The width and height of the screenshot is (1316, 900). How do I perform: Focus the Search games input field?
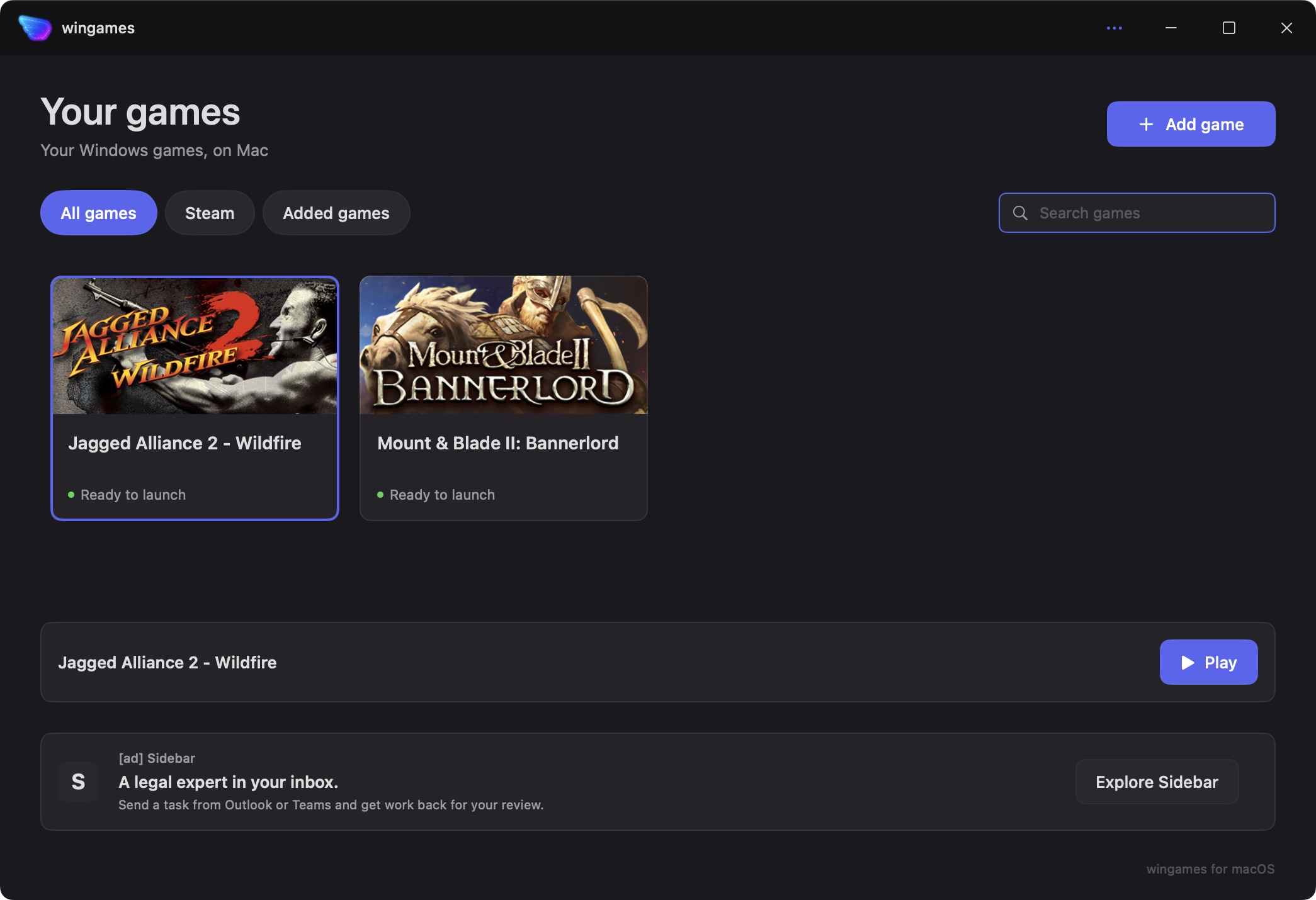(x=1137, y=213)
